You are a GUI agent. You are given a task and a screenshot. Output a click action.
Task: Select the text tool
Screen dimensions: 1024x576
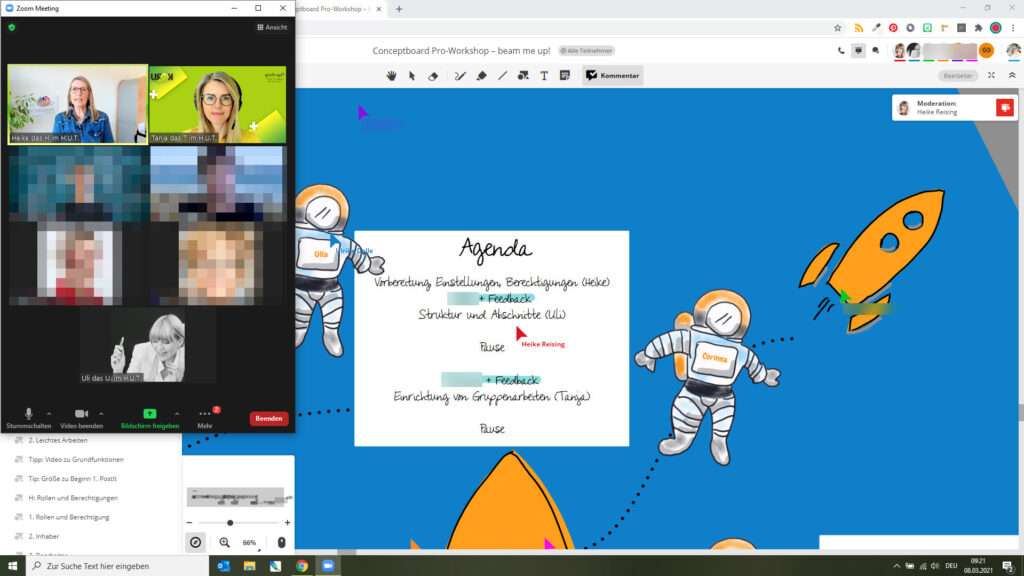544,76
